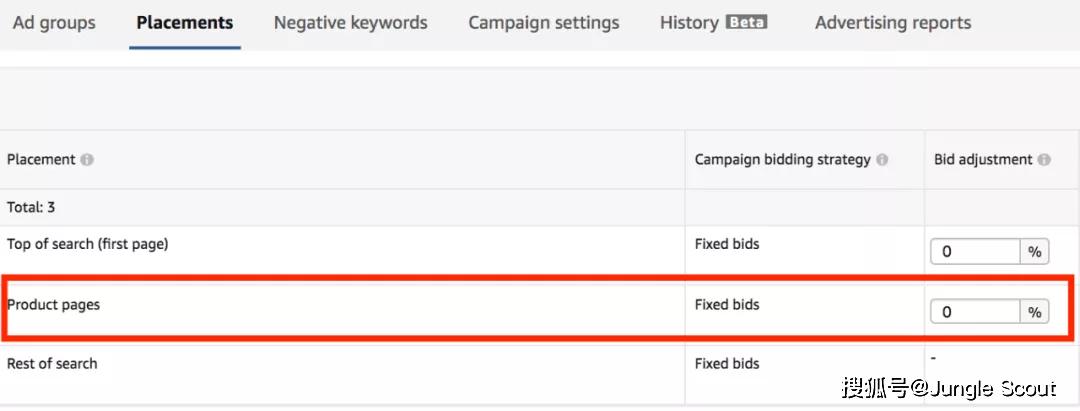This screenshot has width=1080, height=411.
Task: Click the Bid adjustment column header
Action: click(983, 160)
